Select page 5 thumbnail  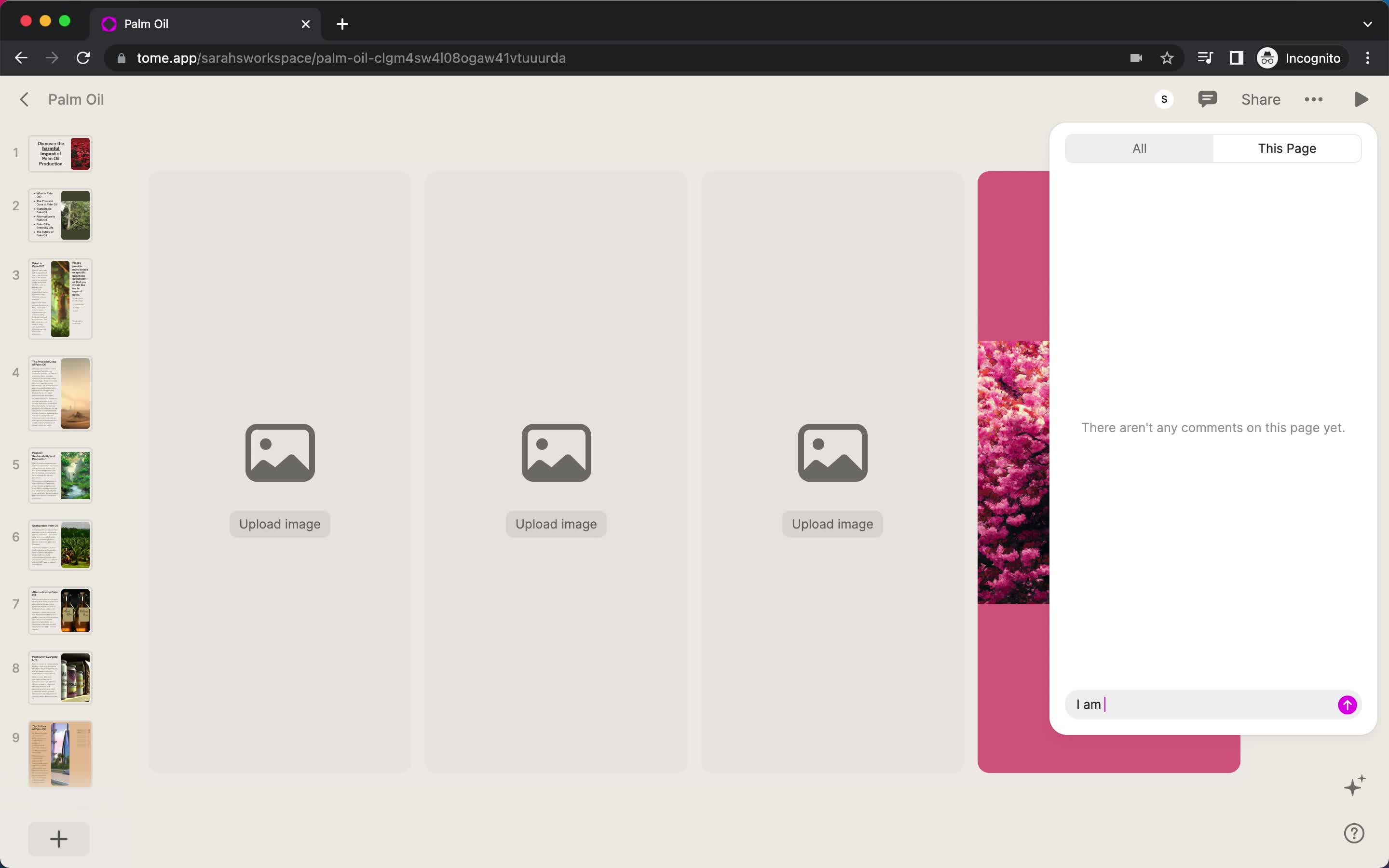click(60, 475)
